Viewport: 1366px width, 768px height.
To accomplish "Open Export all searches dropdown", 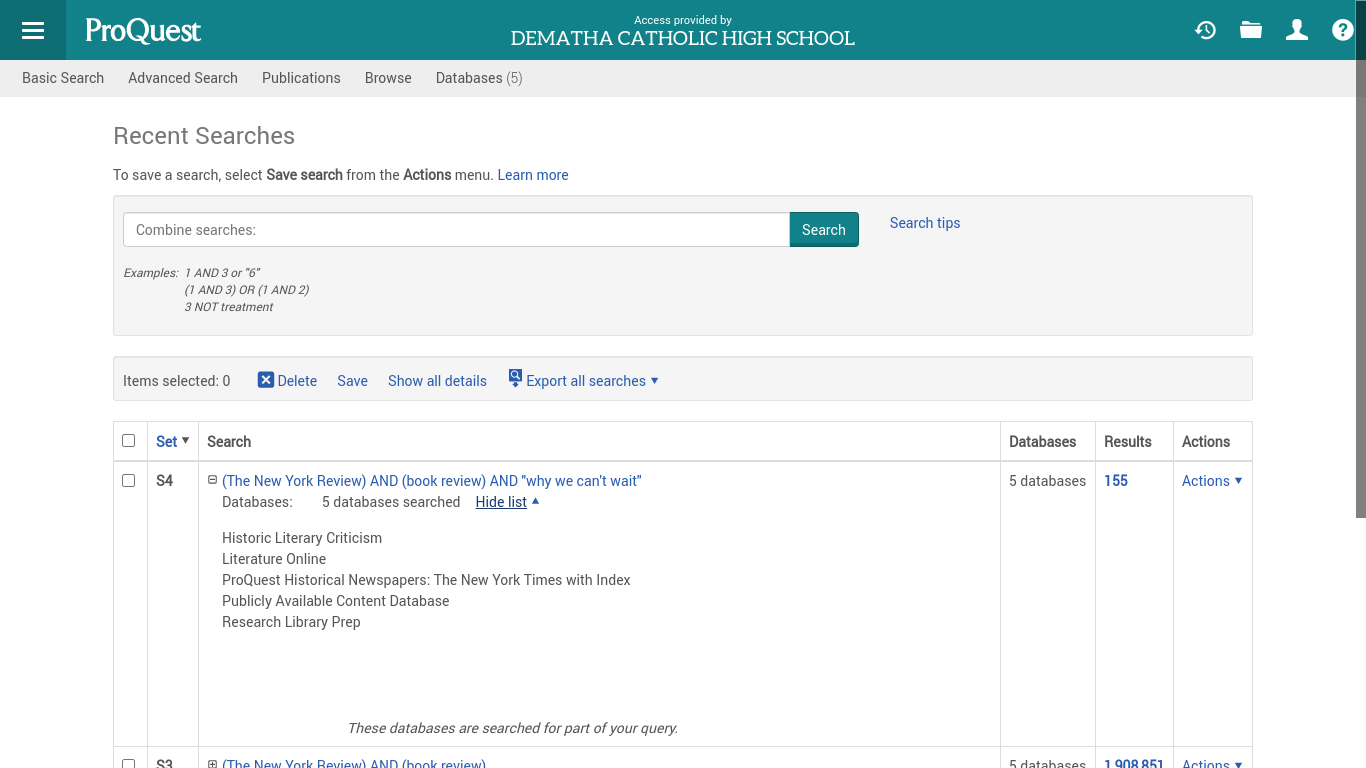I will point(593,381).
